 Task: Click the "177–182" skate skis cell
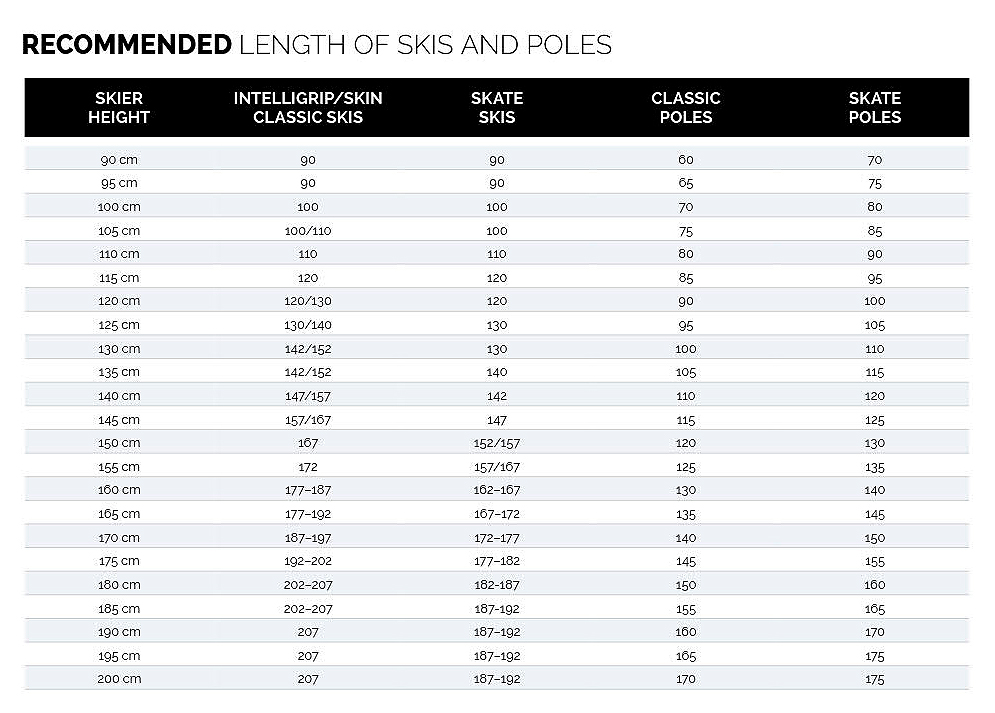click(497, 561)
